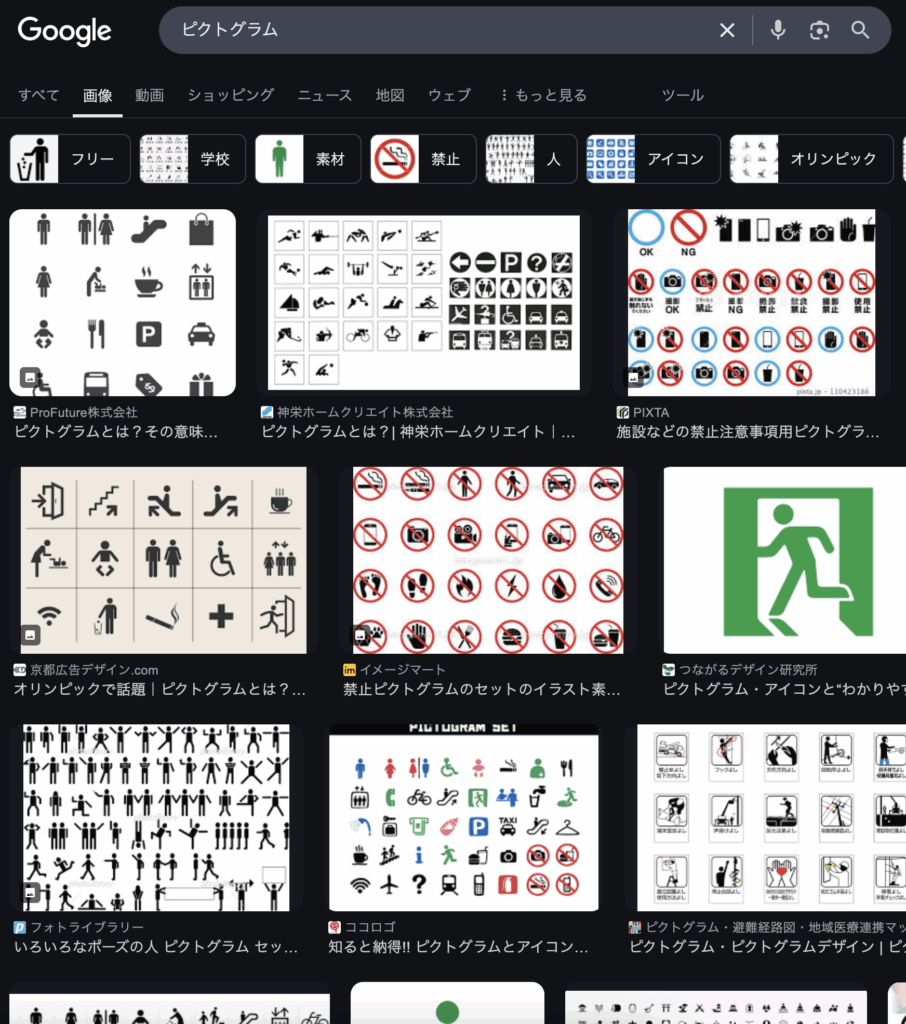Open the ショッピング tab

[231, 95]
